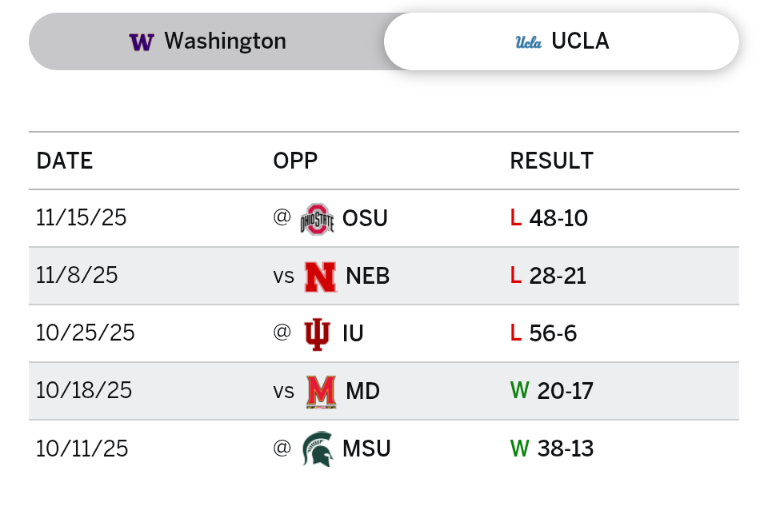Select the UCLA team tab
The width and height of the screenshot is (764, 505).
click(x=561, y=42)
